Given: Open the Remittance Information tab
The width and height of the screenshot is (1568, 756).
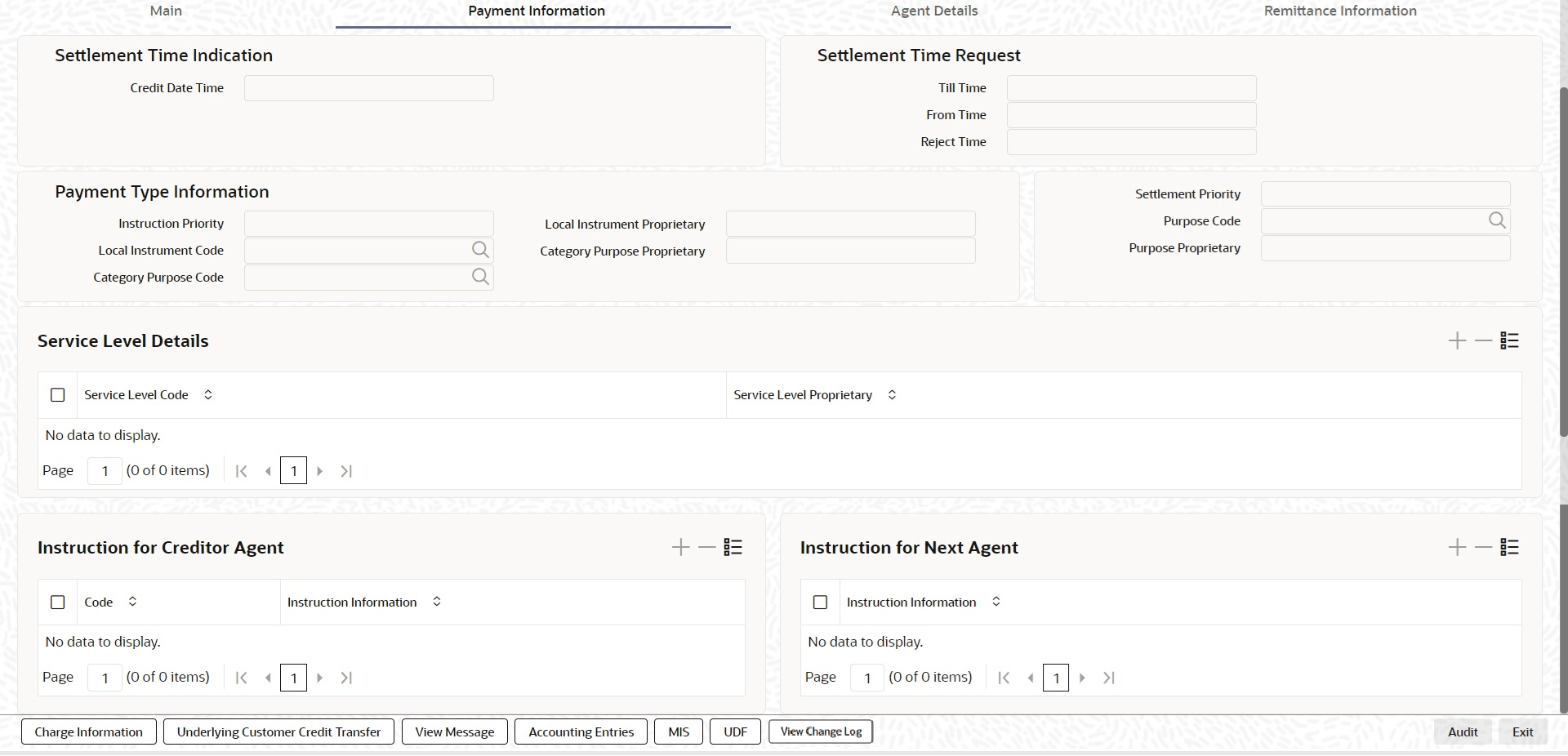Looking at the screenshot, I should (x=1340, y=11).
